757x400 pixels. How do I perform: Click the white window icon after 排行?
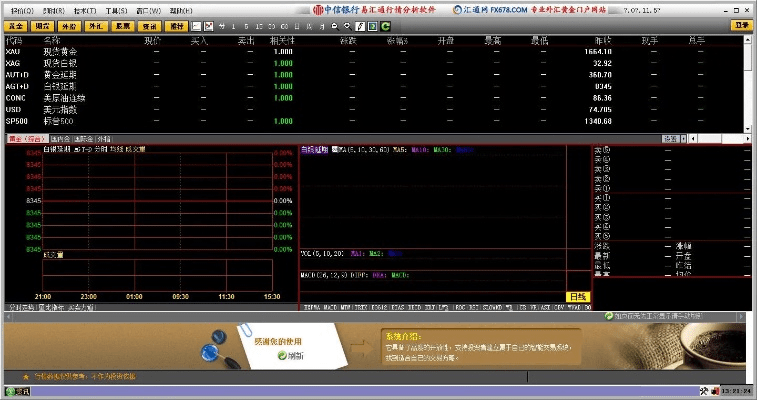[x=196, y=25]
